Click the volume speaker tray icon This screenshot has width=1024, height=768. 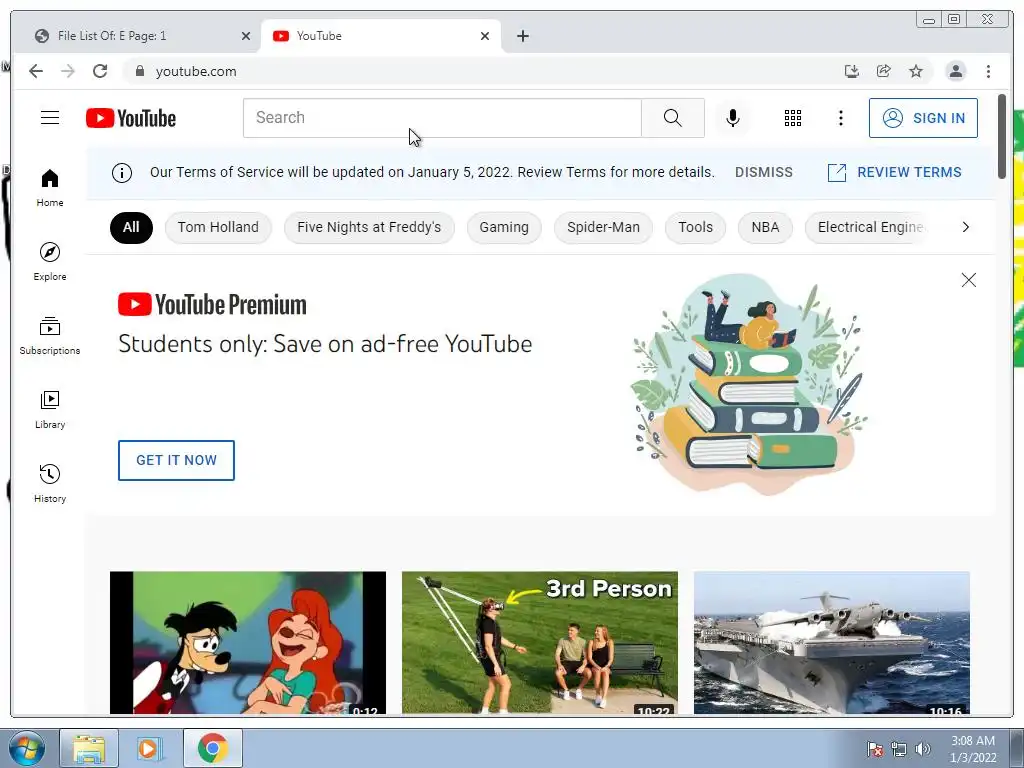[922, 749]
